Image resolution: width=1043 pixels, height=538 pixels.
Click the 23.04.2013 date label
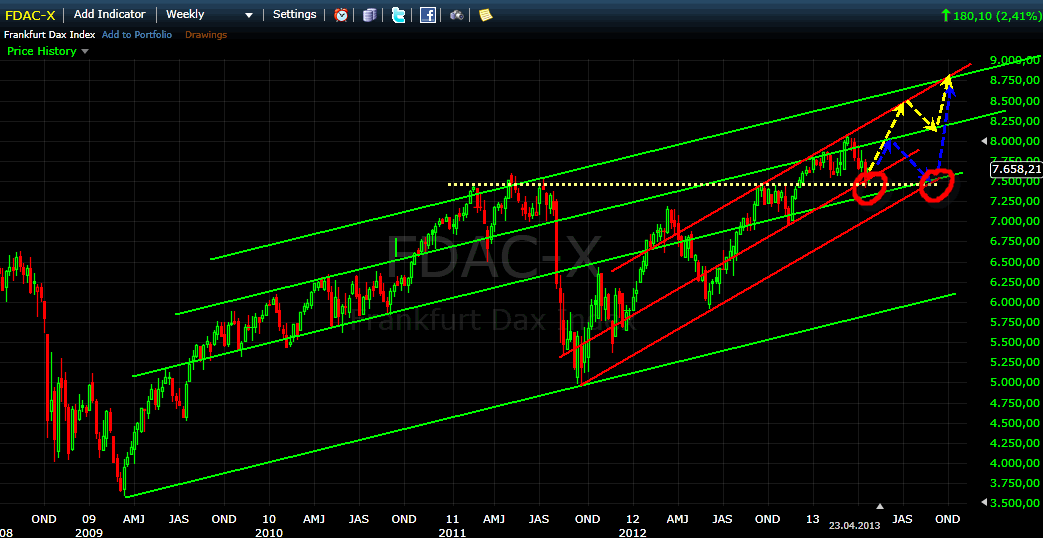tap(854, 525)
